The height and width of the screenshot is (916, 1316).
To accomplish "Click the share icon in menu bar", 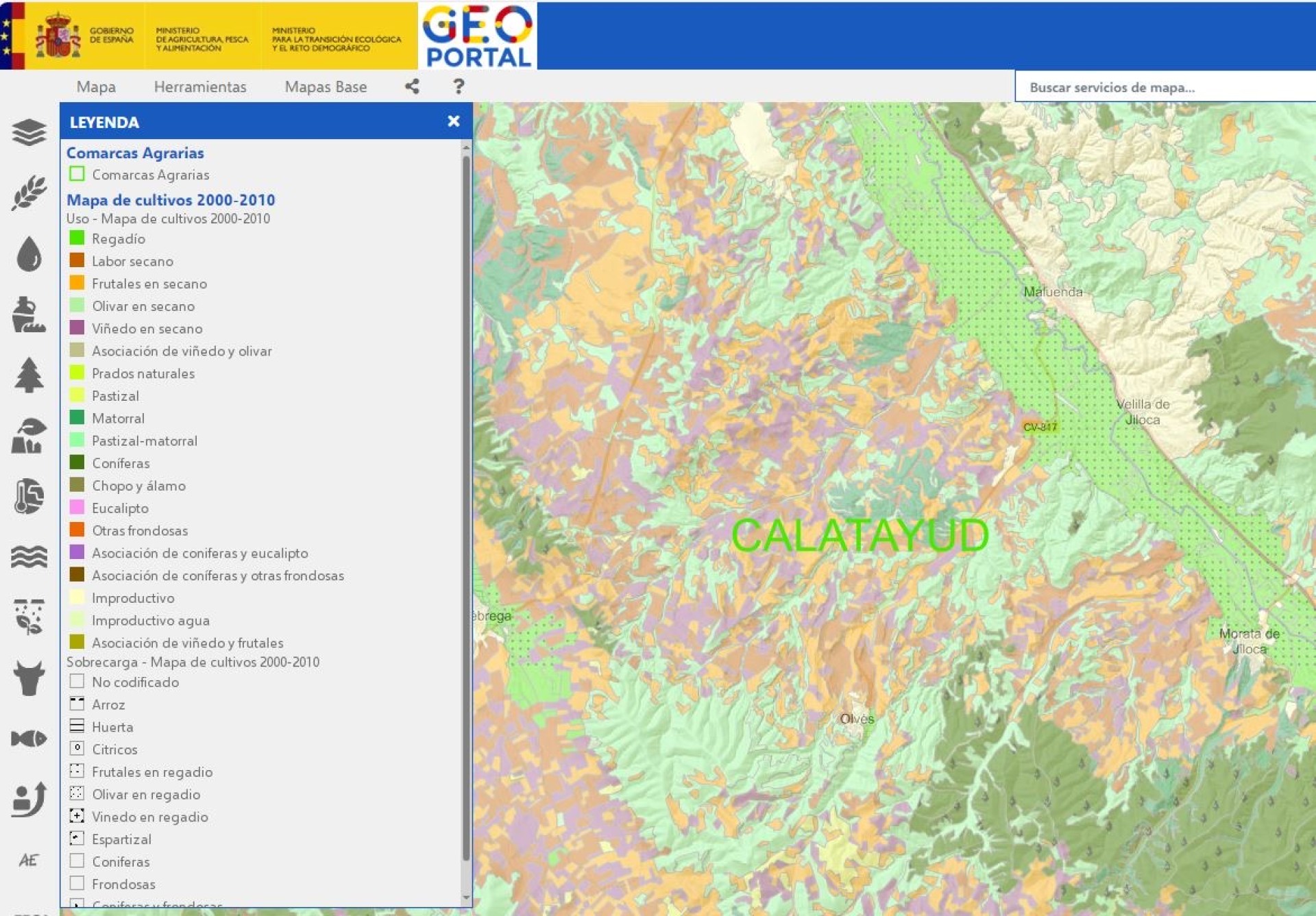I will coord(412,86).
